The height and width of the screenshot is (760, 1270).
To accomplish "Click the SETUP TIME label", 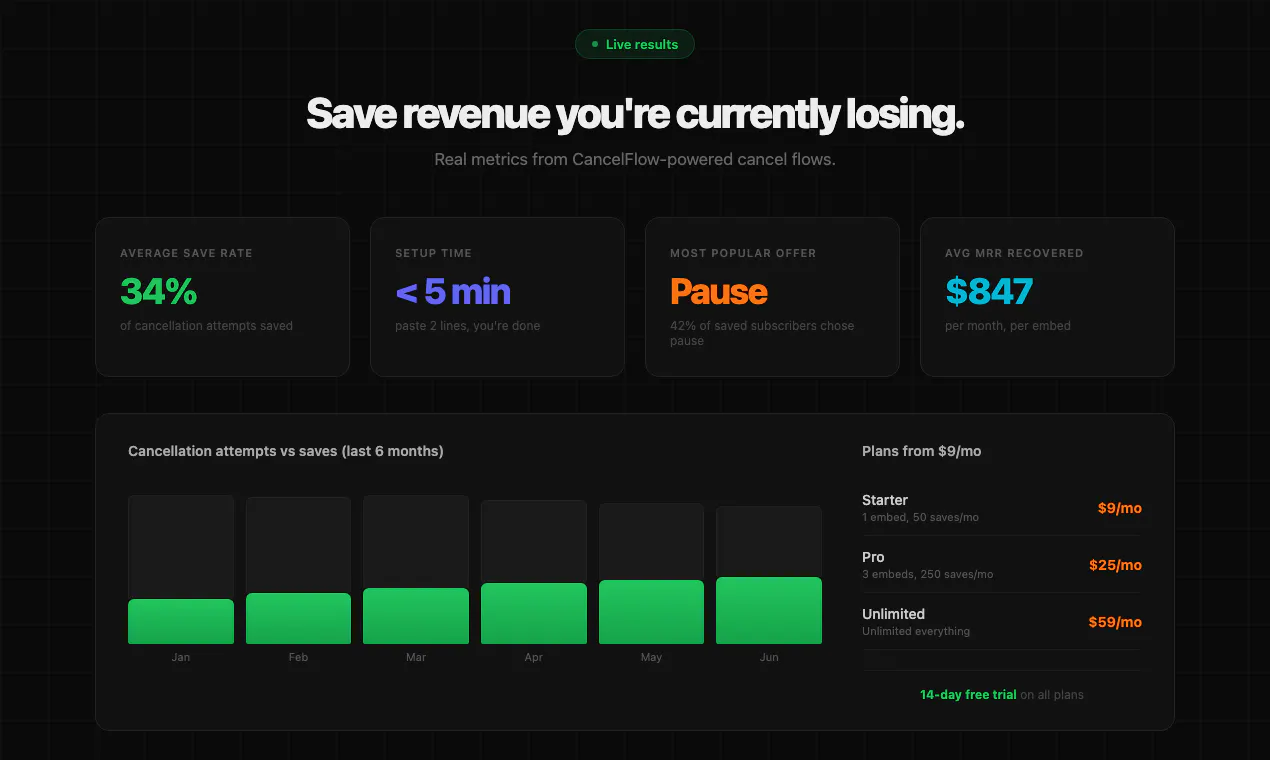I will 433,253.
